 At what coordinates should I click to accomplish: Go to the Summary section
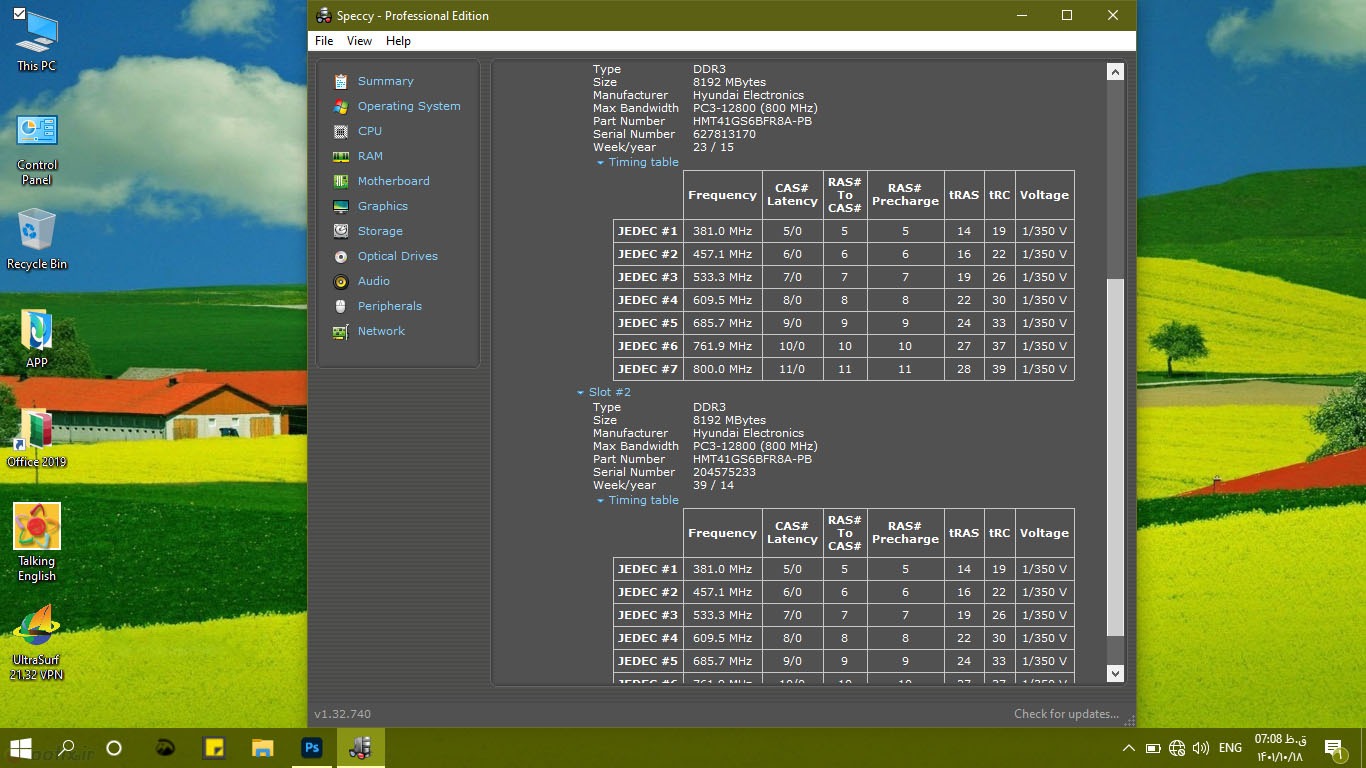click(x=385, y=81)
